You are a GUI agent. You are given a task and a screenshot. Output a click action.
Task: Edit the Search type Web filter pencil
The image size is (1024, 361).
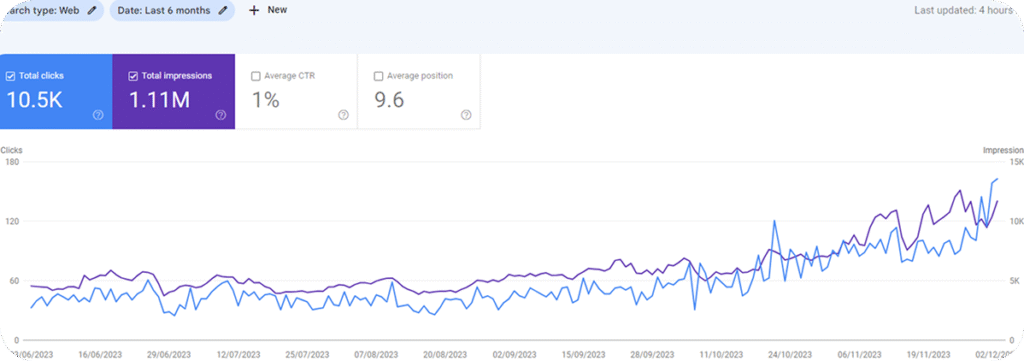(x=92, y=10)
